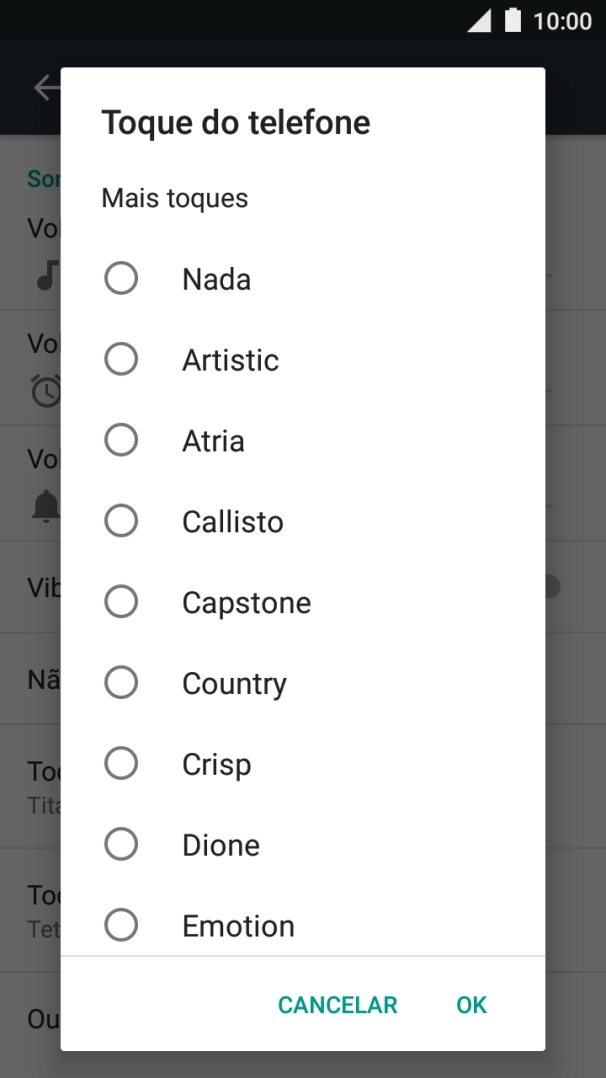The image size is (606, 1078).
Task: Select Emotion ringtone radio button
Action: click(121, 926)
